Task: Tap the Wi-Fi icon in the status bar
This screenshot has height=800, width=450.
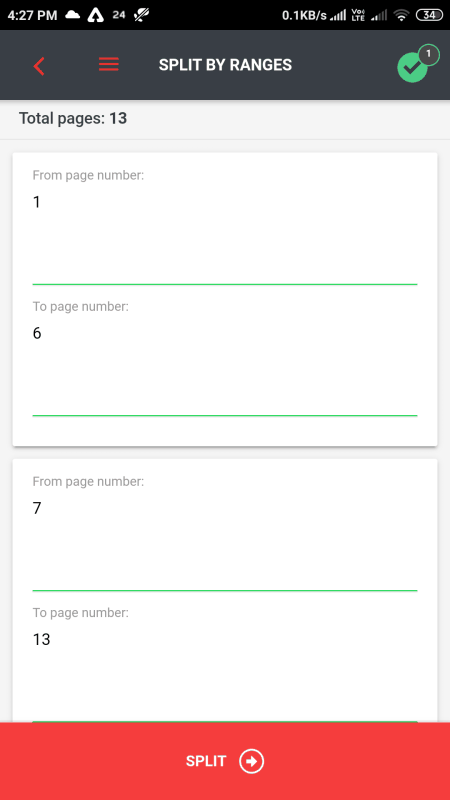Action: (x=402, y=16)
